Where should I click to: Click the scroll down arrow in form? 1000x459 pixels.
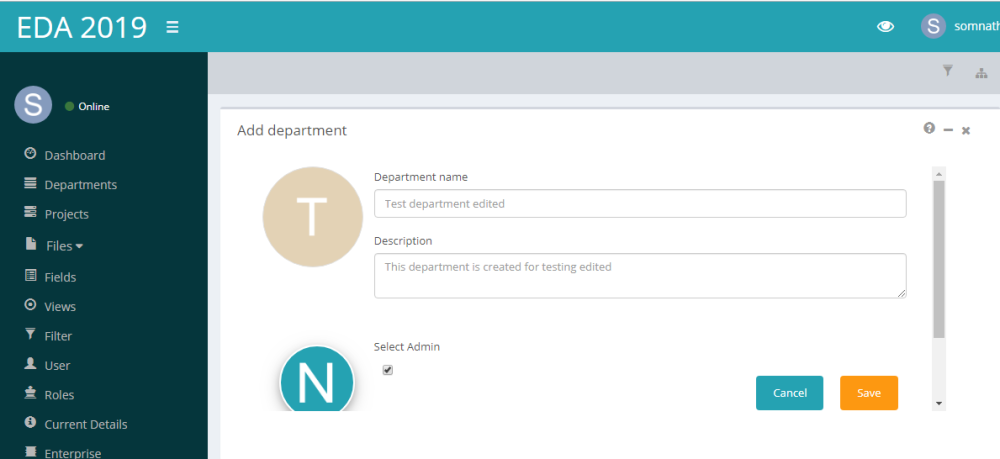(938, 403)
